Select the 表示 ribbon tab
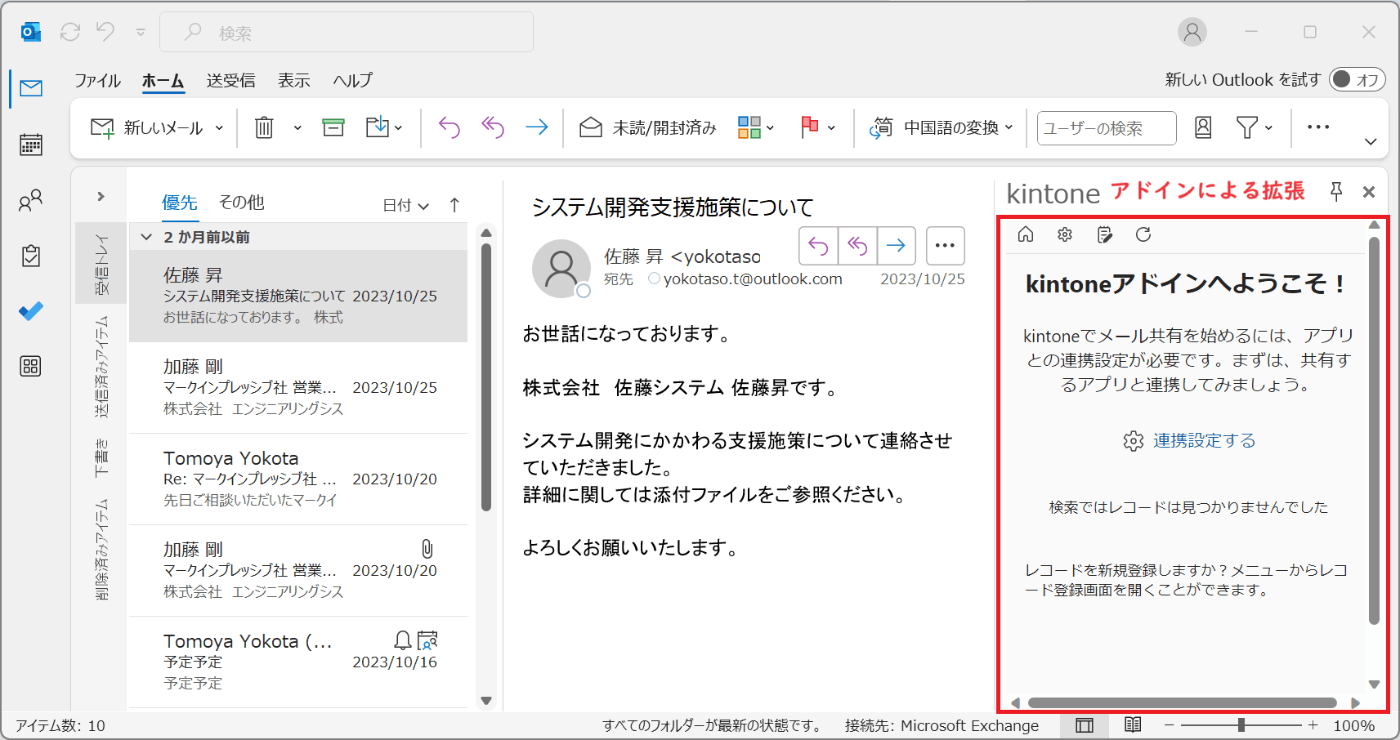The height and width of the screenshot is (740, 1400). 294,81
